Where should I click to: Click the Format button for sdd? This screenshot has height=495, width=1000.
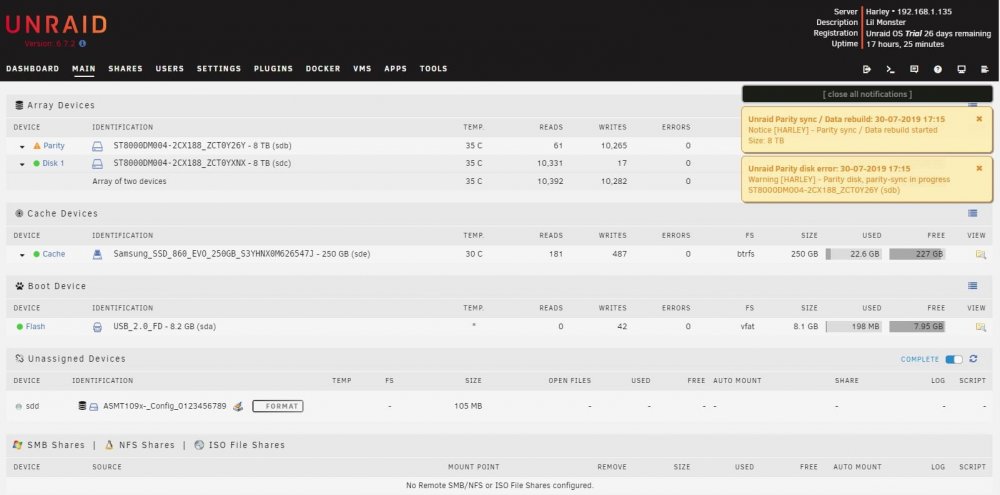pyautogui.click(x=278, y=406)
